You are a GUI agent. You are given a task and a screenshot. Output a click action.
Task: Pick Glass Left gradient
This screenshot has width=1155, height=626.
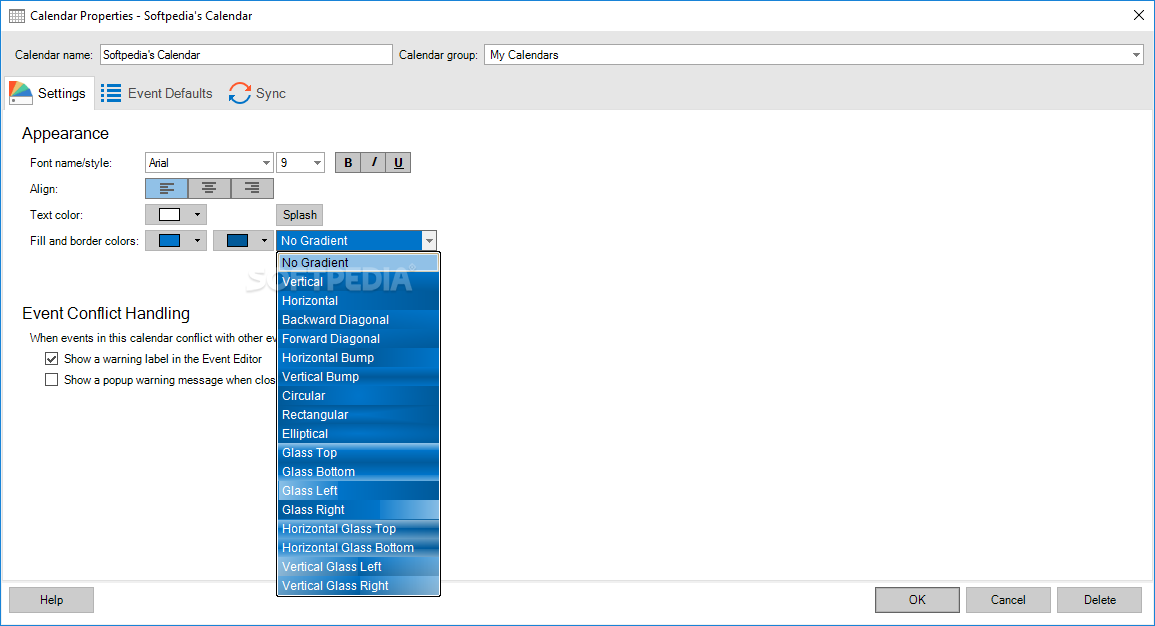[358, 491]
